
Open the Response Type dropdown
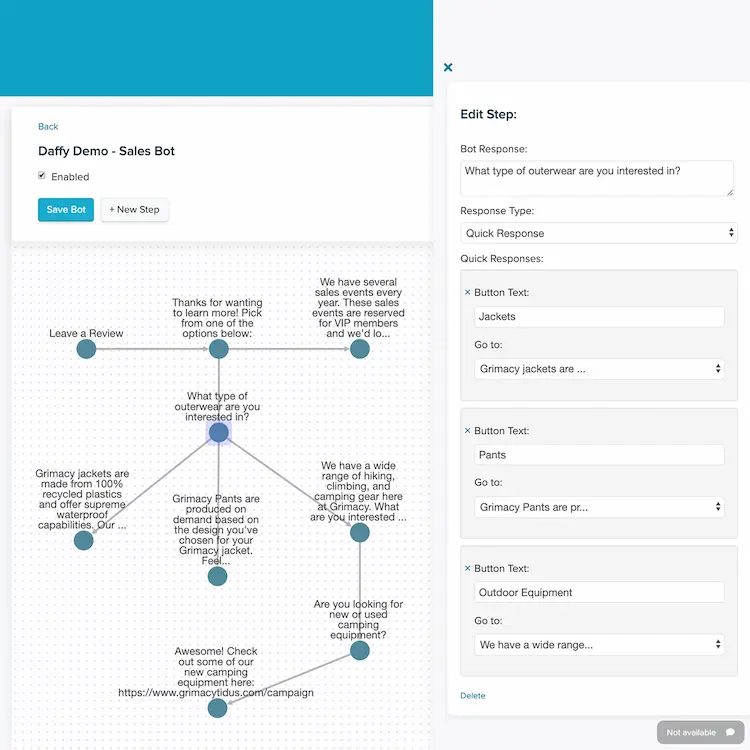click(598, 233)
